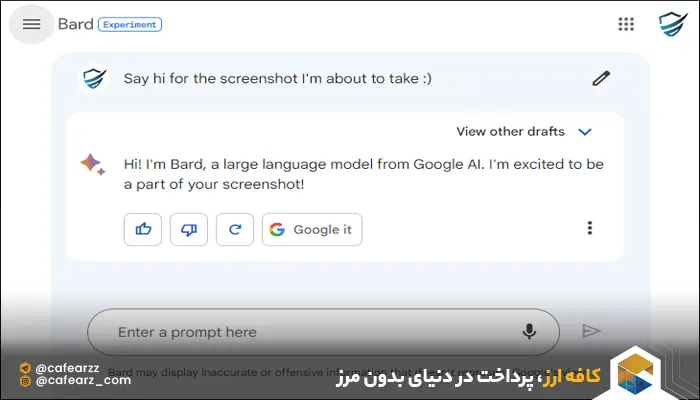Click the user avatar beside the prompt
Screen dimensions: 700x400
point(94,78)
